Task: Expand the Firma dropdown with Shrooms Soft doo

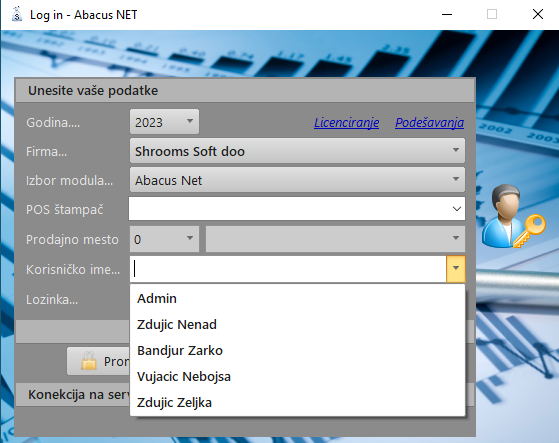Action: point(297,151)
